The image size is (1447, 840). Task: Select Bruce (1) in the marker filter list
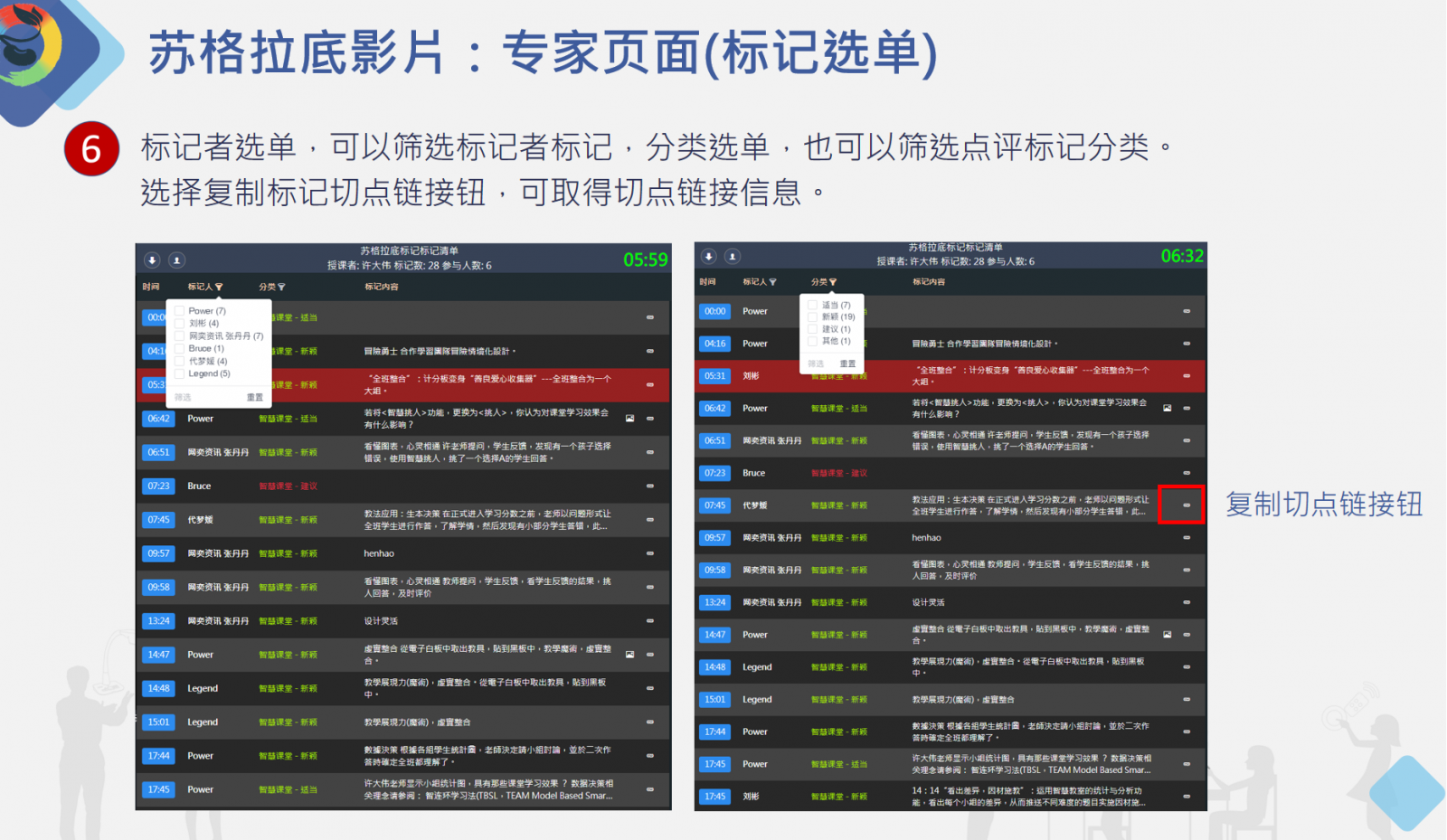coord(179,348)
